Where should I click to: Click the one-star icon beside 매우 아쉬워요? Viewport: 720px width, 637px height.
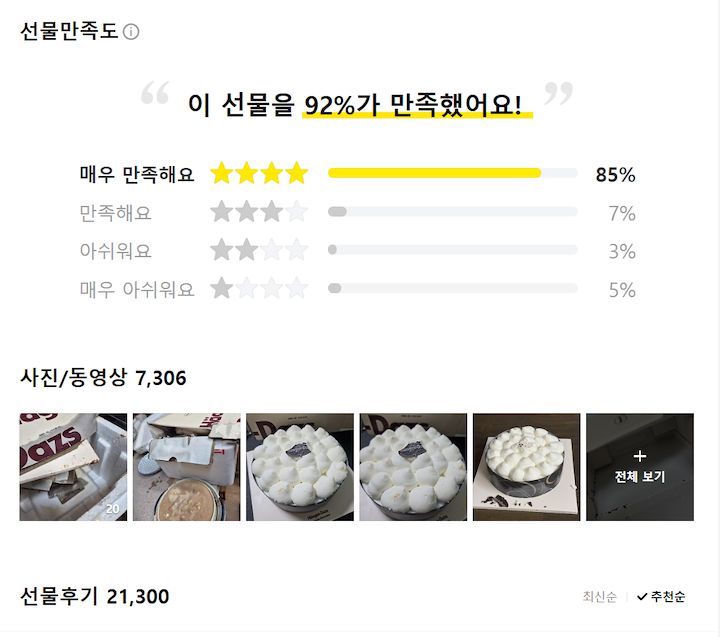click(259, 290)
